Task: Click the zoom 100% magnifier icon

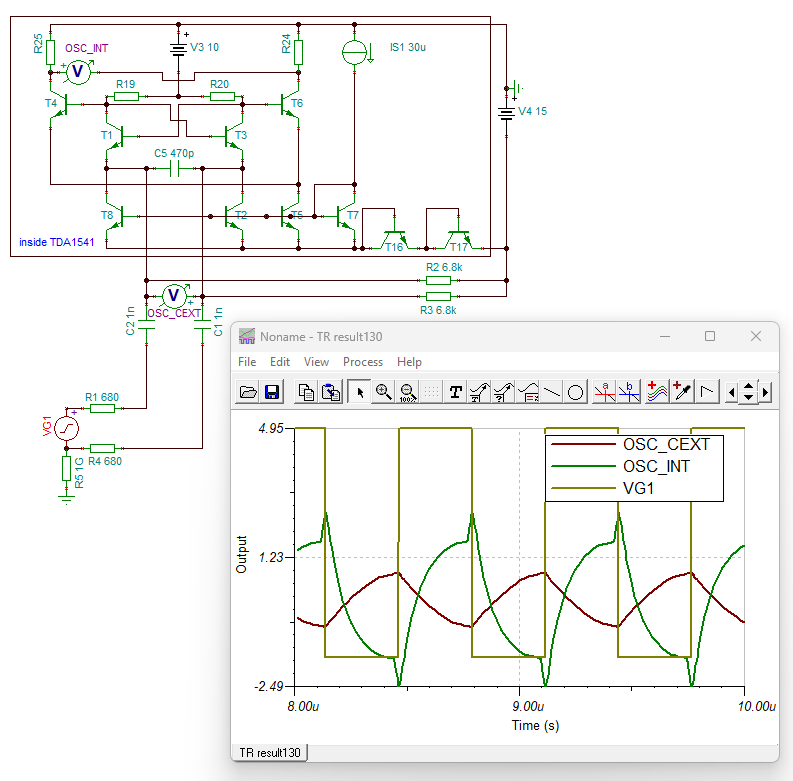Action: [x=408, y=392]
